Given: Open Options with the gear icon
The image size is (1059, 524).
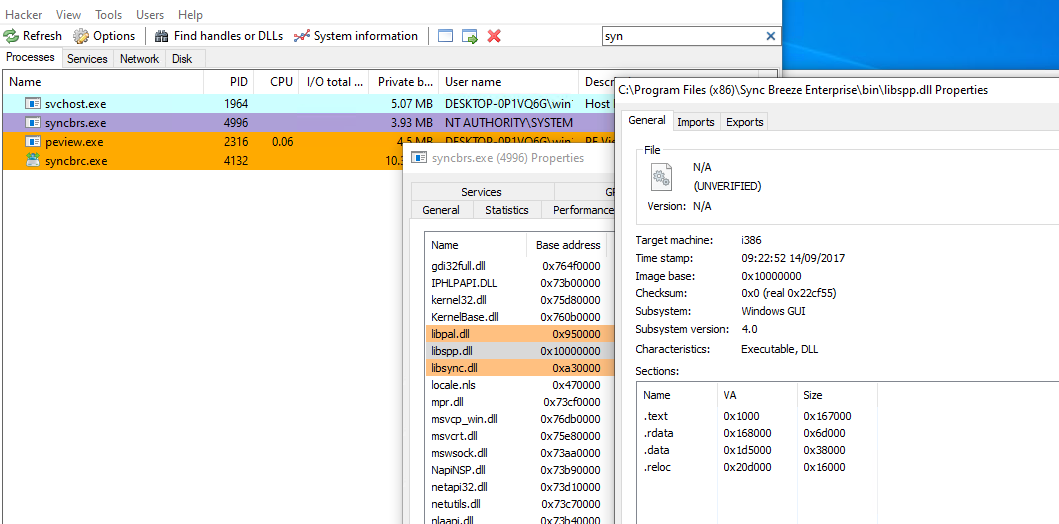Looking at the screenshot, I should click(81, 36).
